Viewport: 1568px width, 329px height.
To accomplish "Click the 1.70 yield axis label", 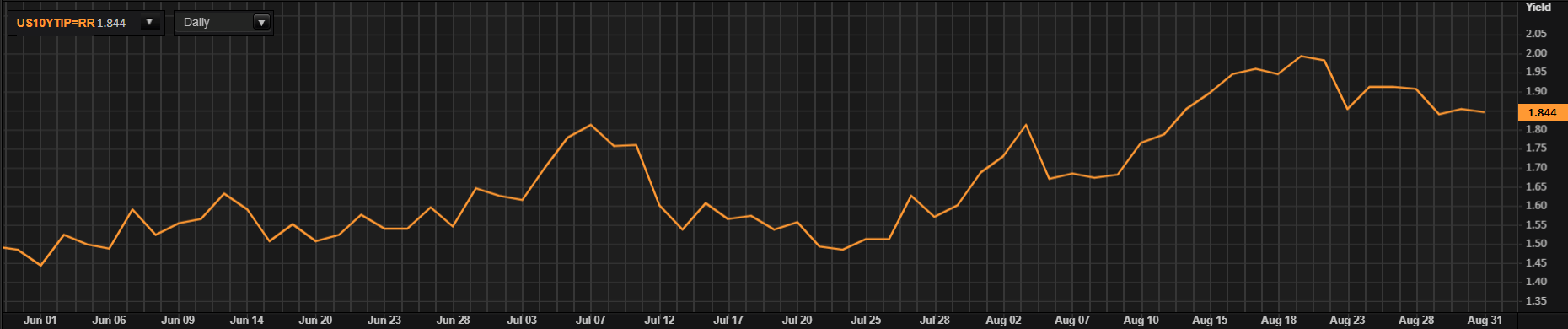I will 1536,167.
